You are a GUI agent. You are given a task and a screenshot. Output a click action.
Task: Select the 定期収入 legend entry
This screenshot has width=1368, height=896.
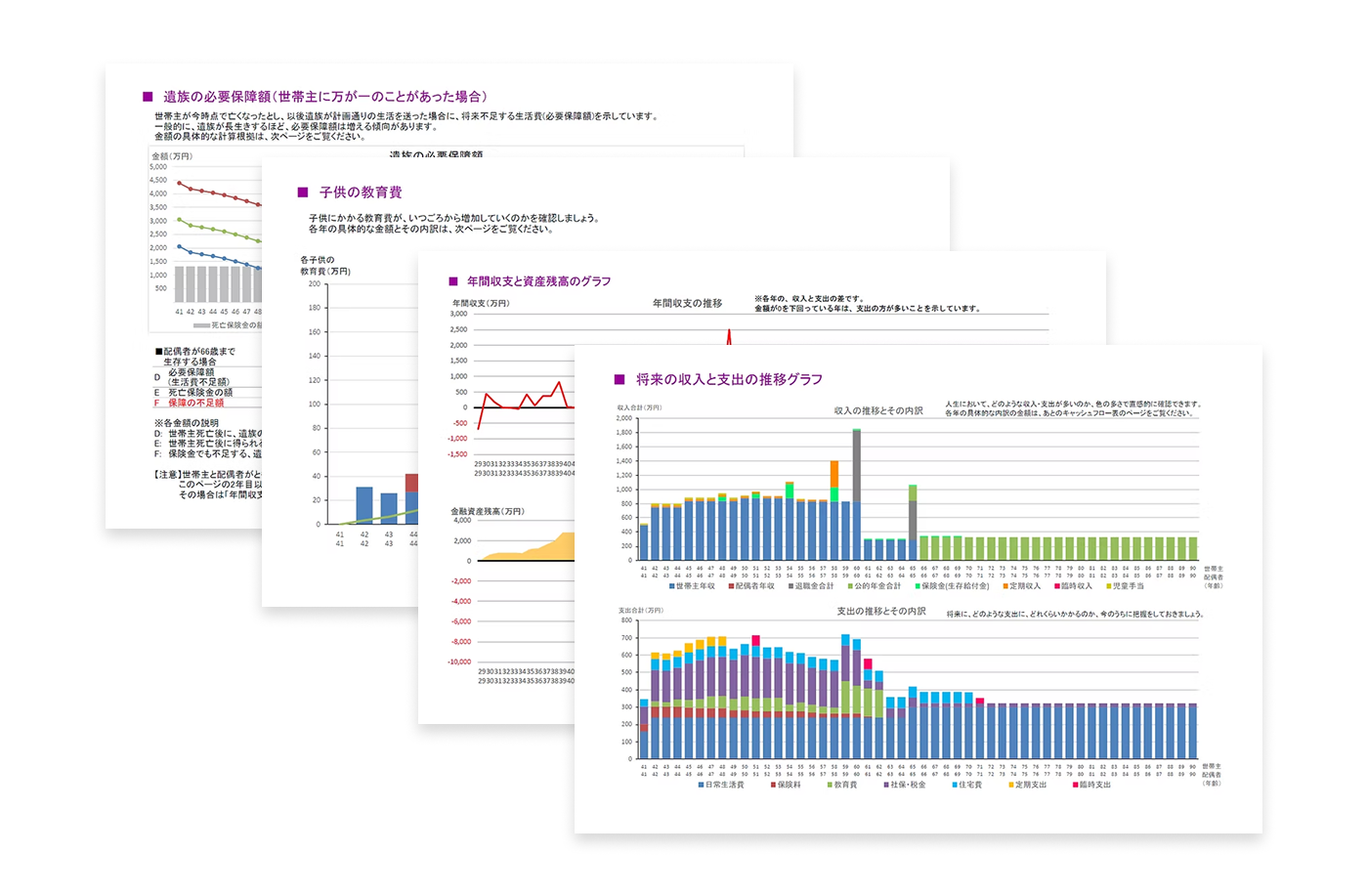pos(1025,586)
